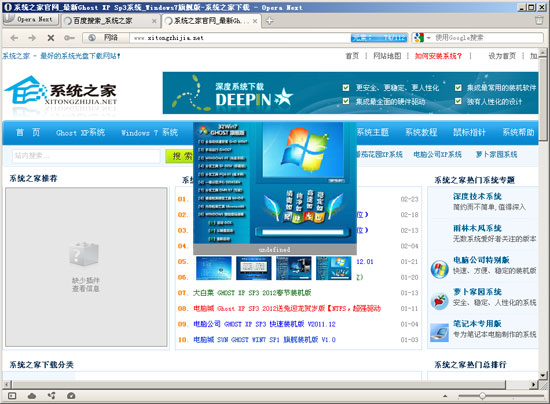The width and height of the screenshot is (550, 404).
Task: Click the fourth thumbnail in the preview strip
Action: [334, 268]
